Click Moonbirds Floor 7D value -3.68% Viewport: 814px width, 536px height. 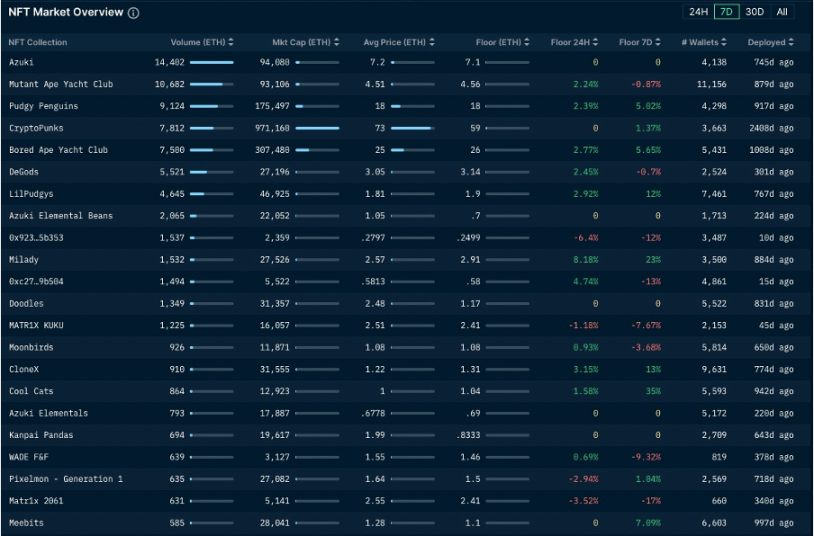tap(646, 347)
